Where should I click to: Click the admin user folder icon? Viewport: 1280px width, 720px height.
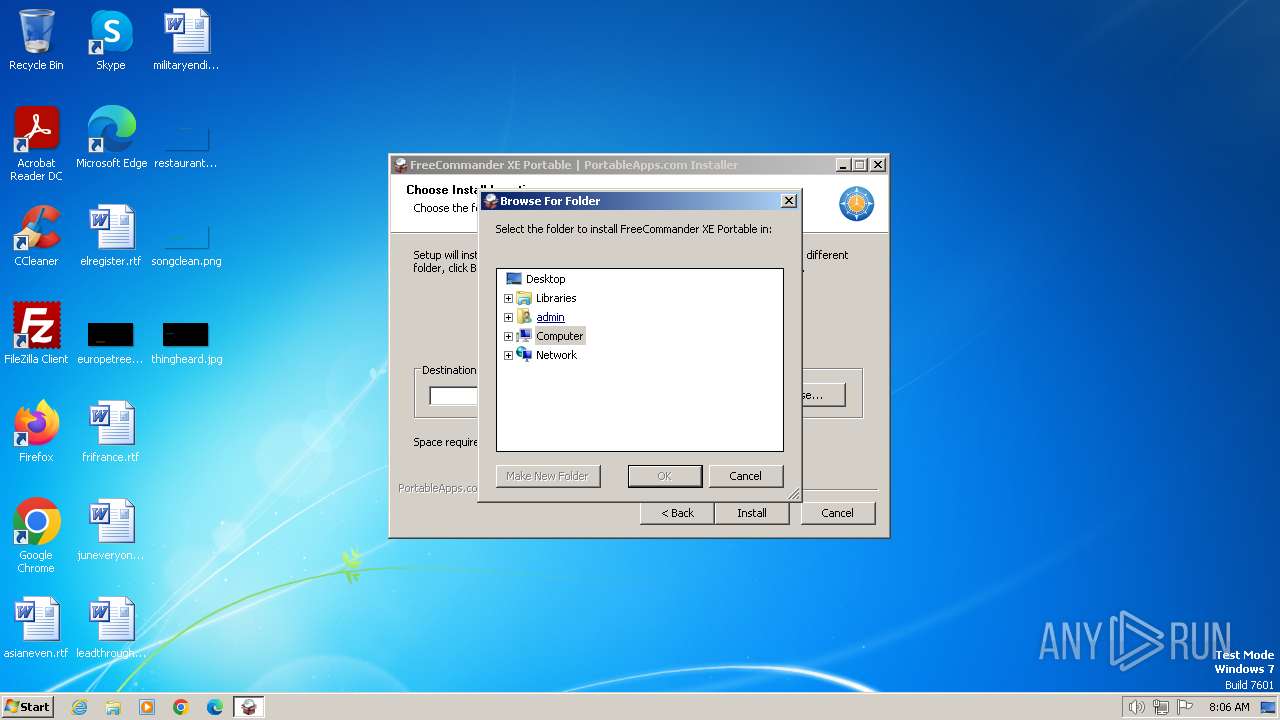click(x=524, y=317)
